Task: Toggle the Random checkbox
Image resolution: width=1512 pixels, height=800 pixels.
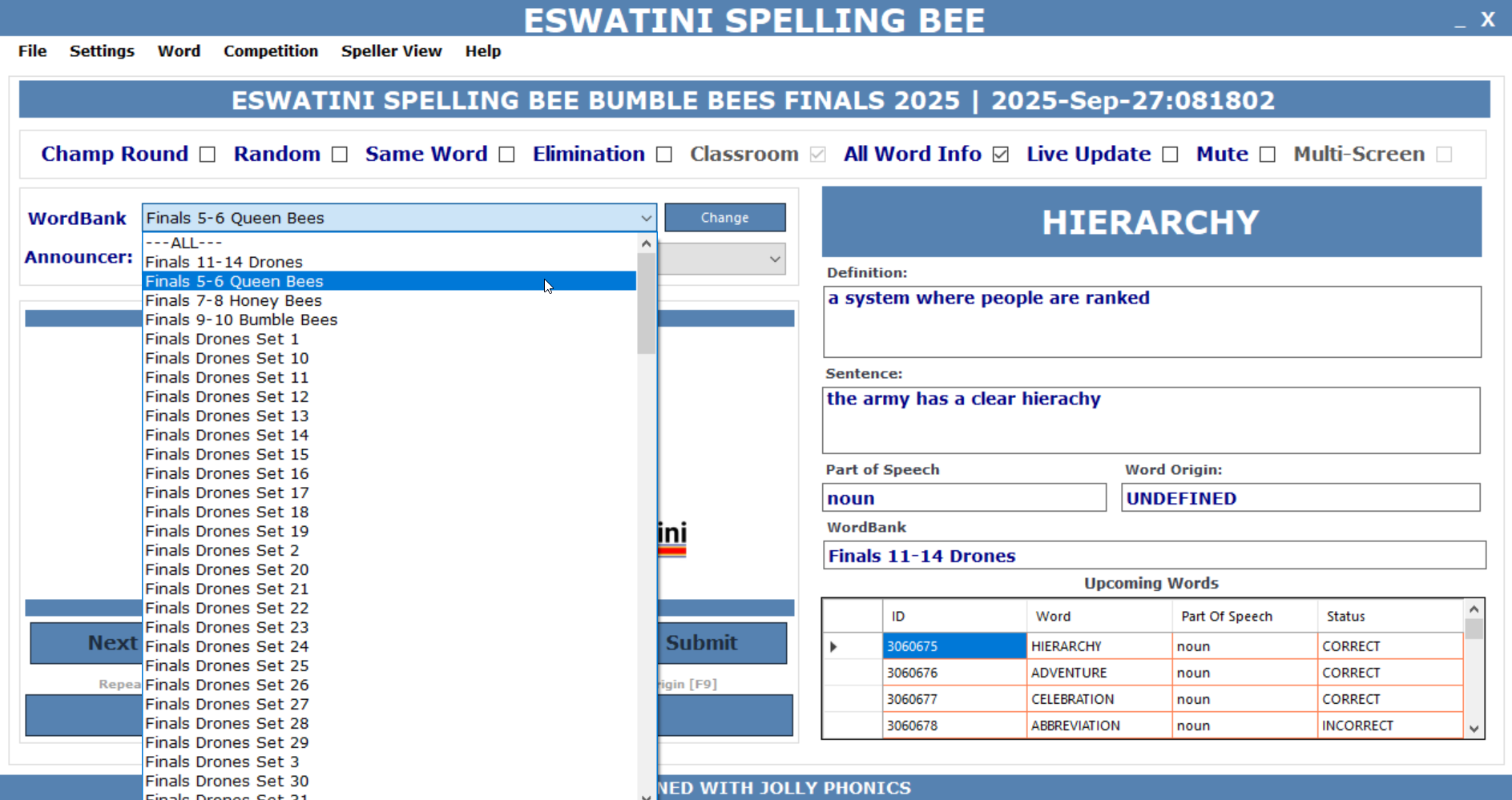Action: pyautogui.click(x=340, y=155)
